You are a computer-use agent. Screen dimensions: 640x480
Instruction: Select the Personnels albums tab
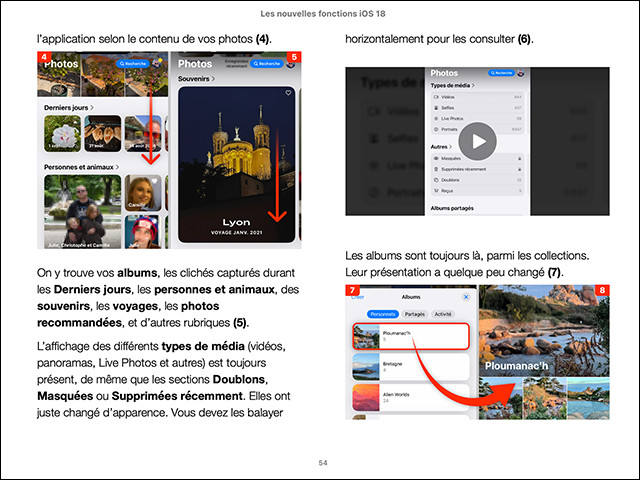383,314
